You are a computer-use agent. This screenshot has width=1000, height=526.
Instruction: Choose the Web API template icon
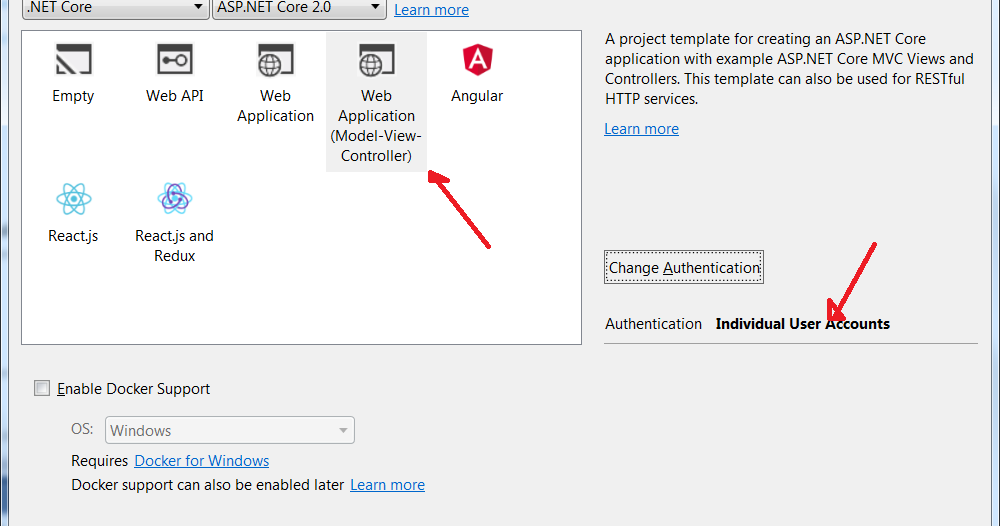(x=175, y=59)
